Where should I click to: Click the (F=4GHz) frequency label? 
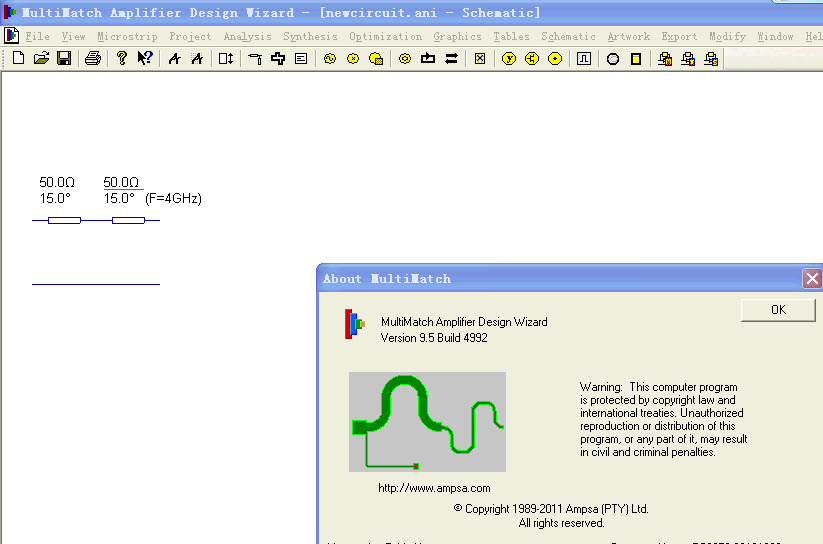(x=173, y=198)
